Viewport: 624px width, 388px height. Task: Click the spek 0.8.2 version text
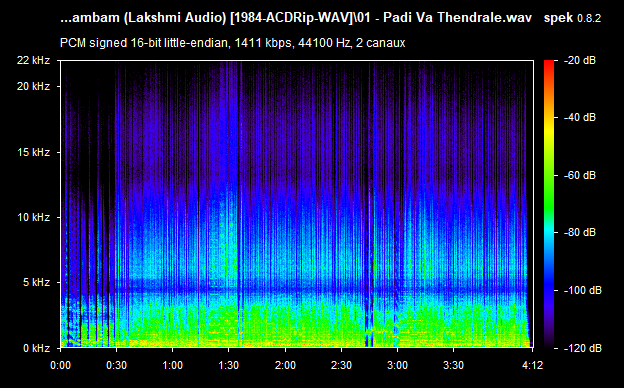click(x=572, y=18)
